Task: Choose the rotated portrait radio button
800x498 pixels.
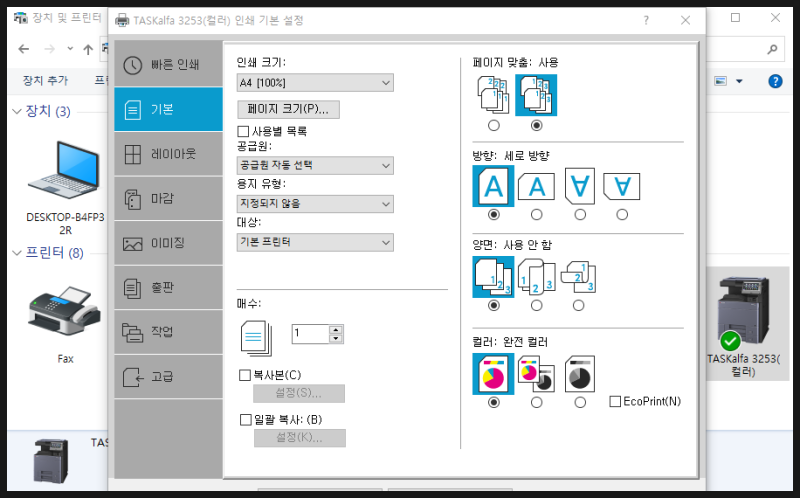Action: [x=580, y=215]
